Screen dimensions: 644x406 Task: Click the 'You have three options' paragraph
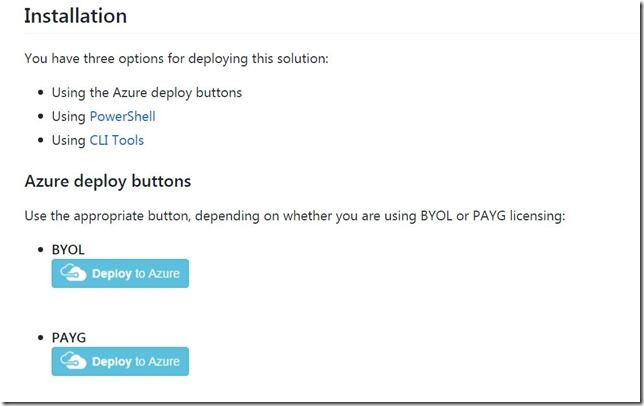(176, 58)
